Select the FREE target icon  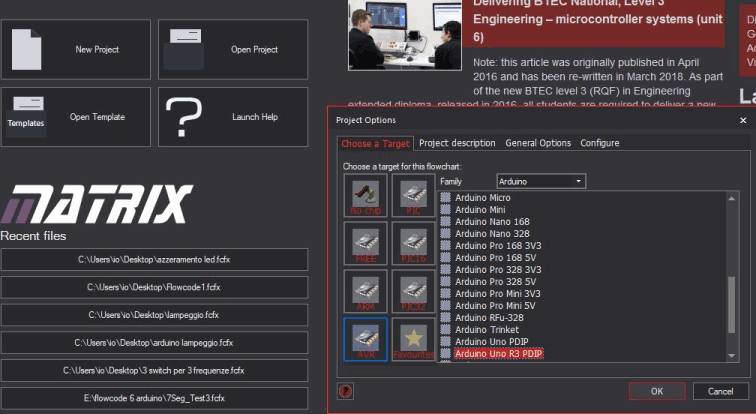point(365,243)
